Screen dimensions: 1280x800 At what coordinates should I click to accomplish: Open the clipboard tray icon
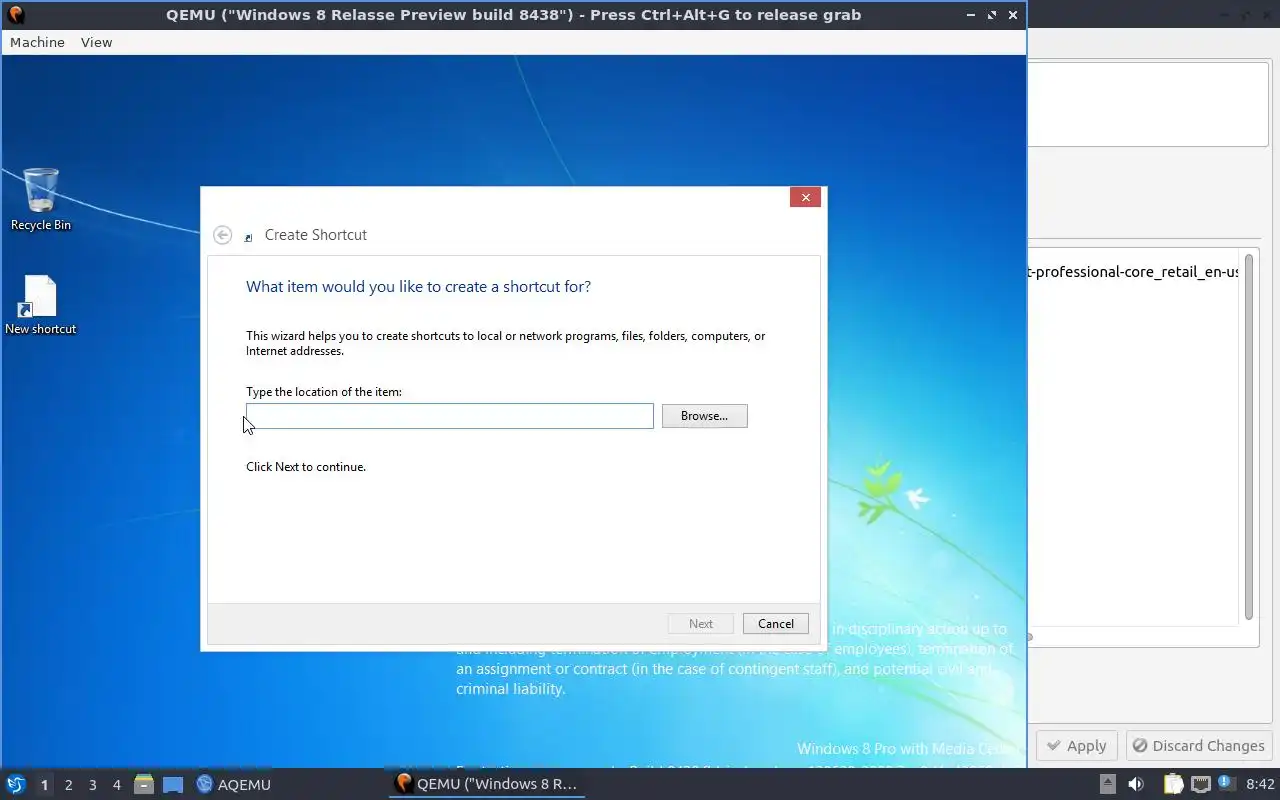click(x=1172, y=784)
